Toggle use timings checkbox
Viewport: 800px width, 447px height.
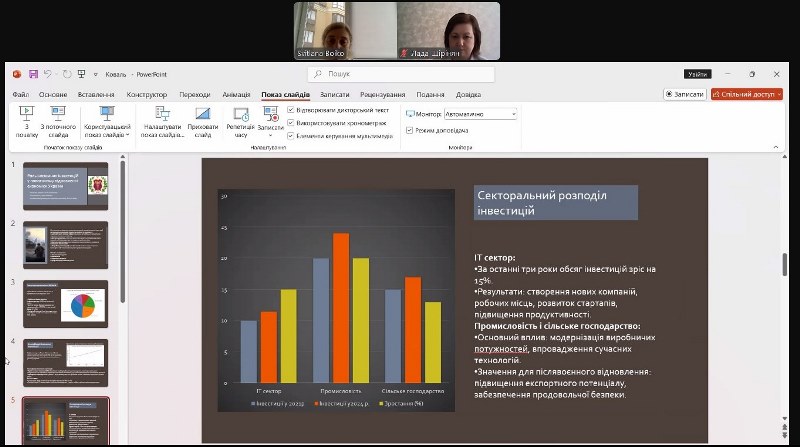pyautogui.click(x=290, y=122)
